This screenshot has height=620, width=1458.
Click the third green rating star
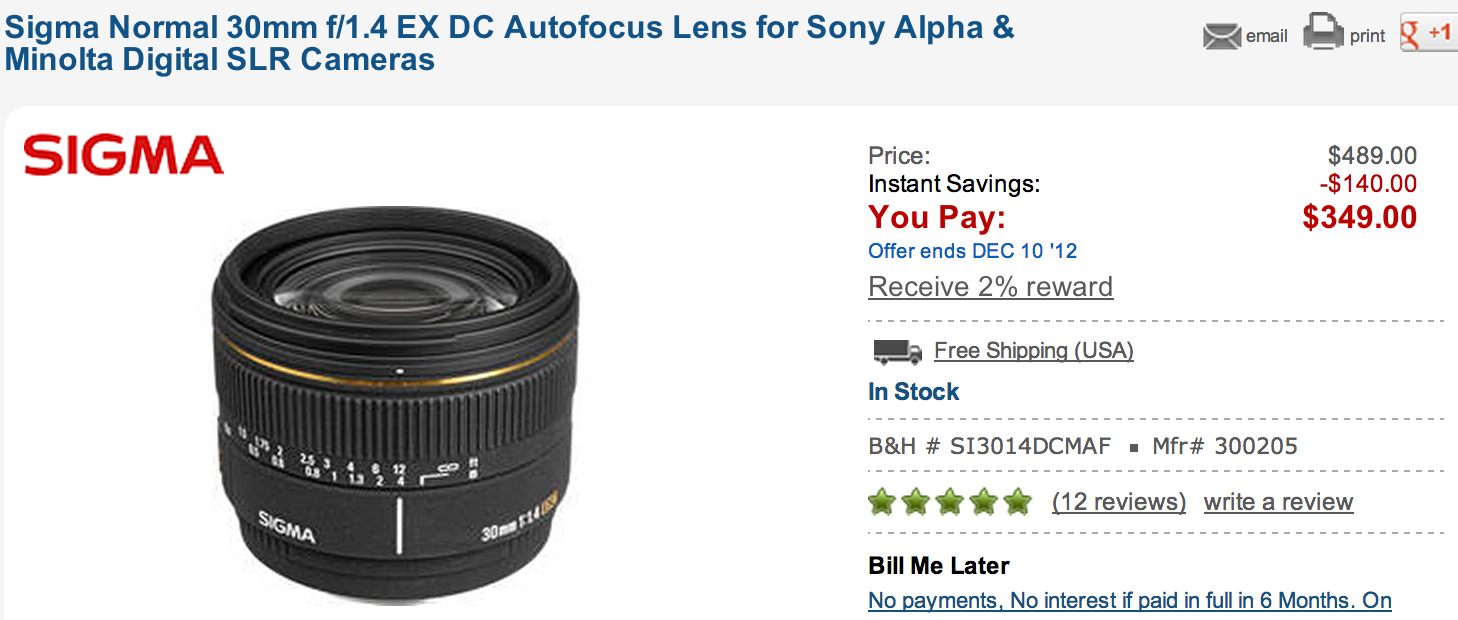tap(950, 501)
